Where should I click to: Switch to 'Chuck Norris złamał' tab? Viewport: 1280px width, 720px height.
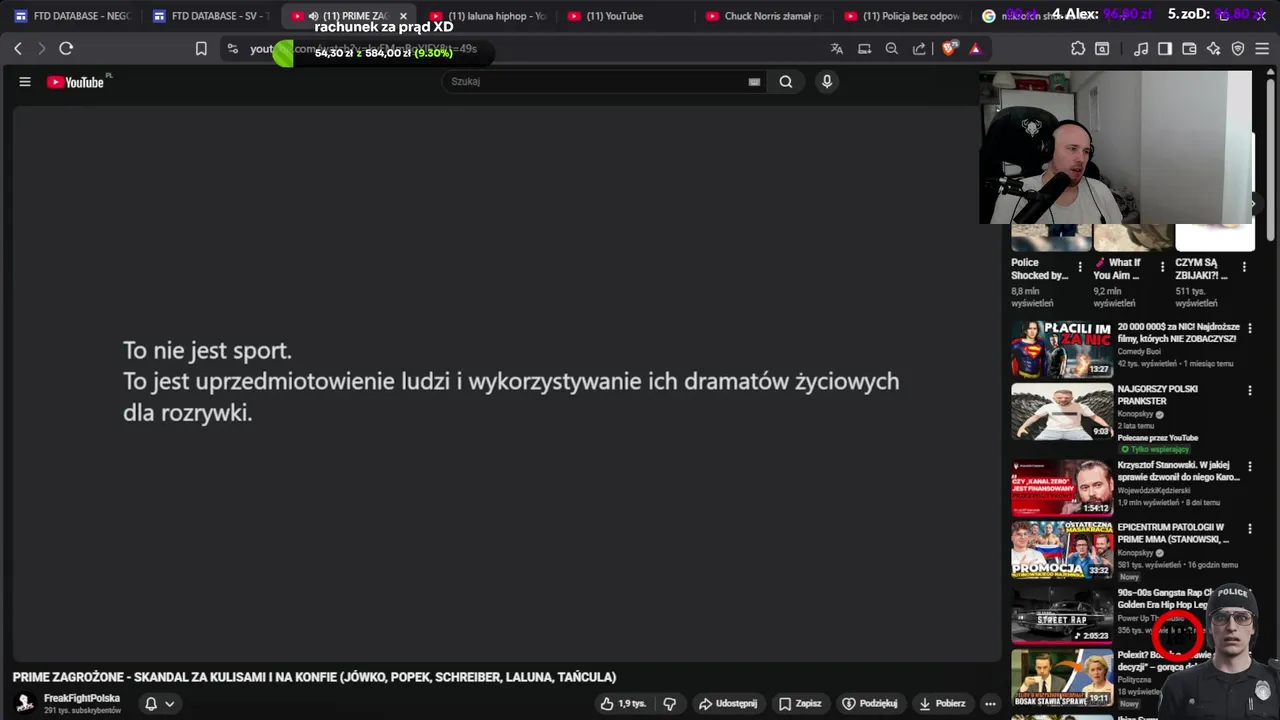[x=763, y=16]
